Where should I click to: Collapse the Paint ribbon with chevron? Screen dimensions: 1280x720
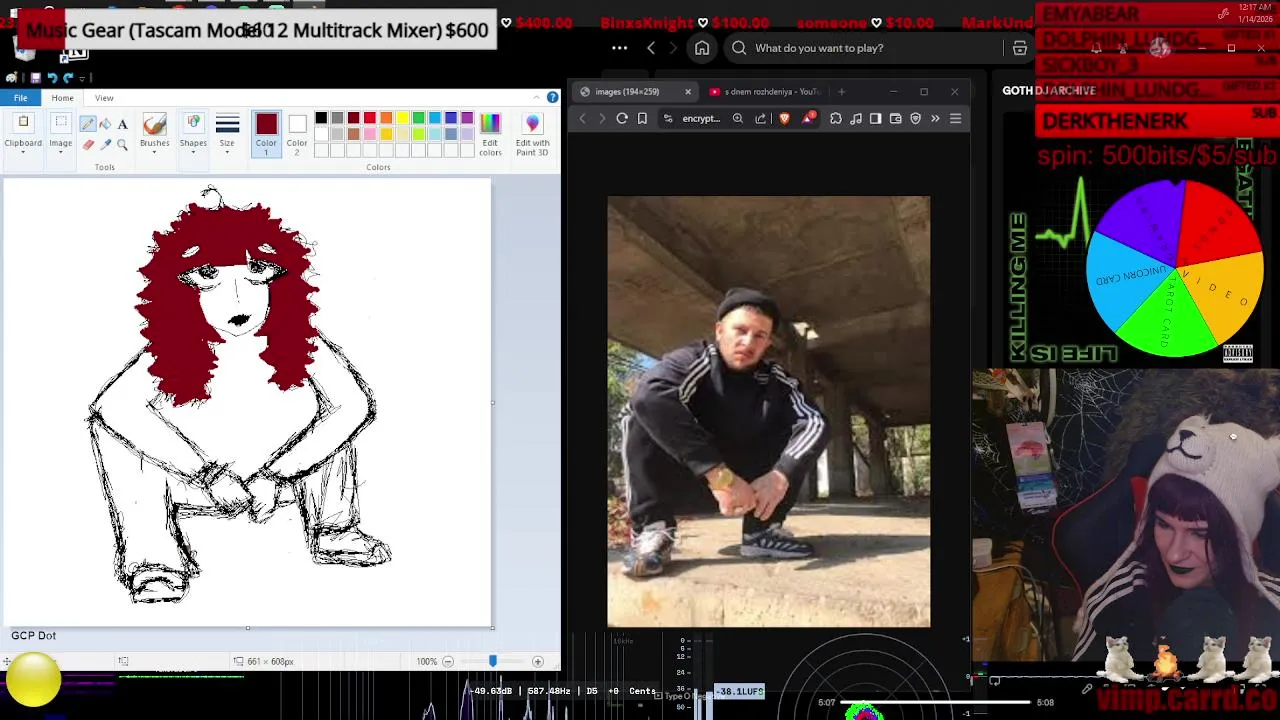click(x=537, y=97)
